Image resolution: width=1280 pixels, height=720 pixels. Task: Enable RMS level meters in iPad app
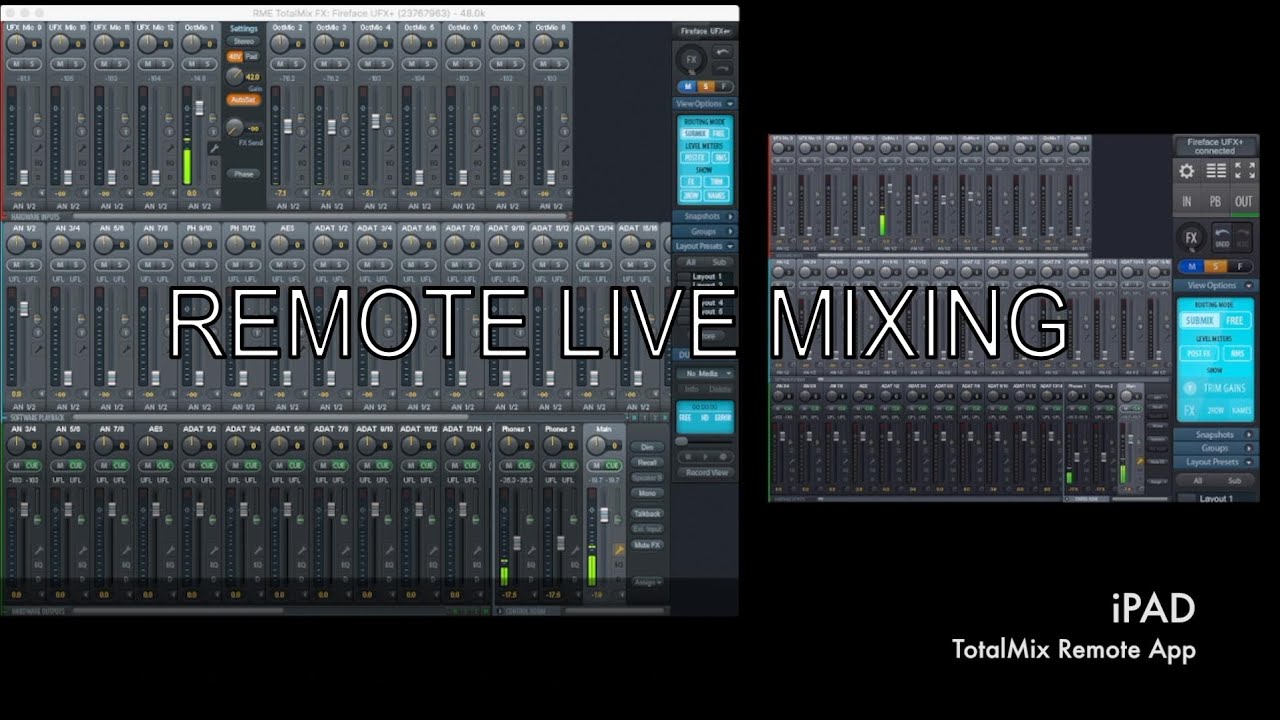(1238, 353)
